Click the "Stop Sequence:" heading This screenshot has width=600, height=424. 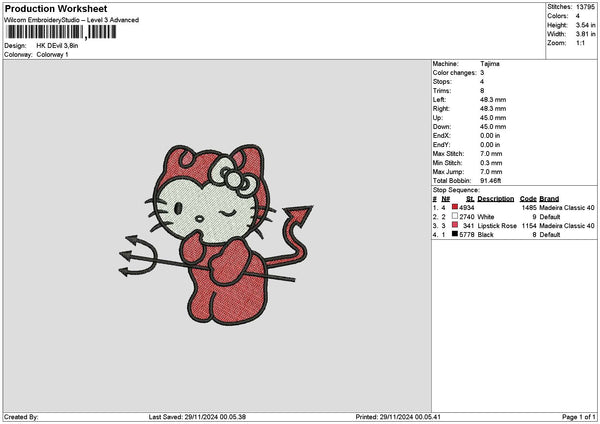456,190
